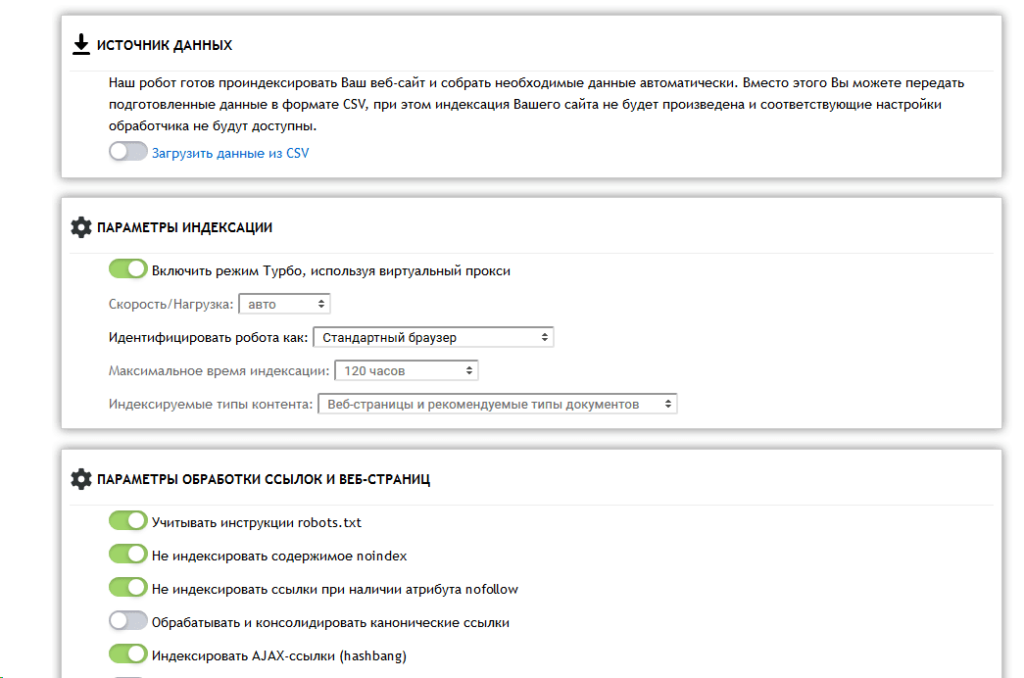This screenshot has width=1024, height=678.
Task: Click the Максимальное время индексации label
Action: 219,371
